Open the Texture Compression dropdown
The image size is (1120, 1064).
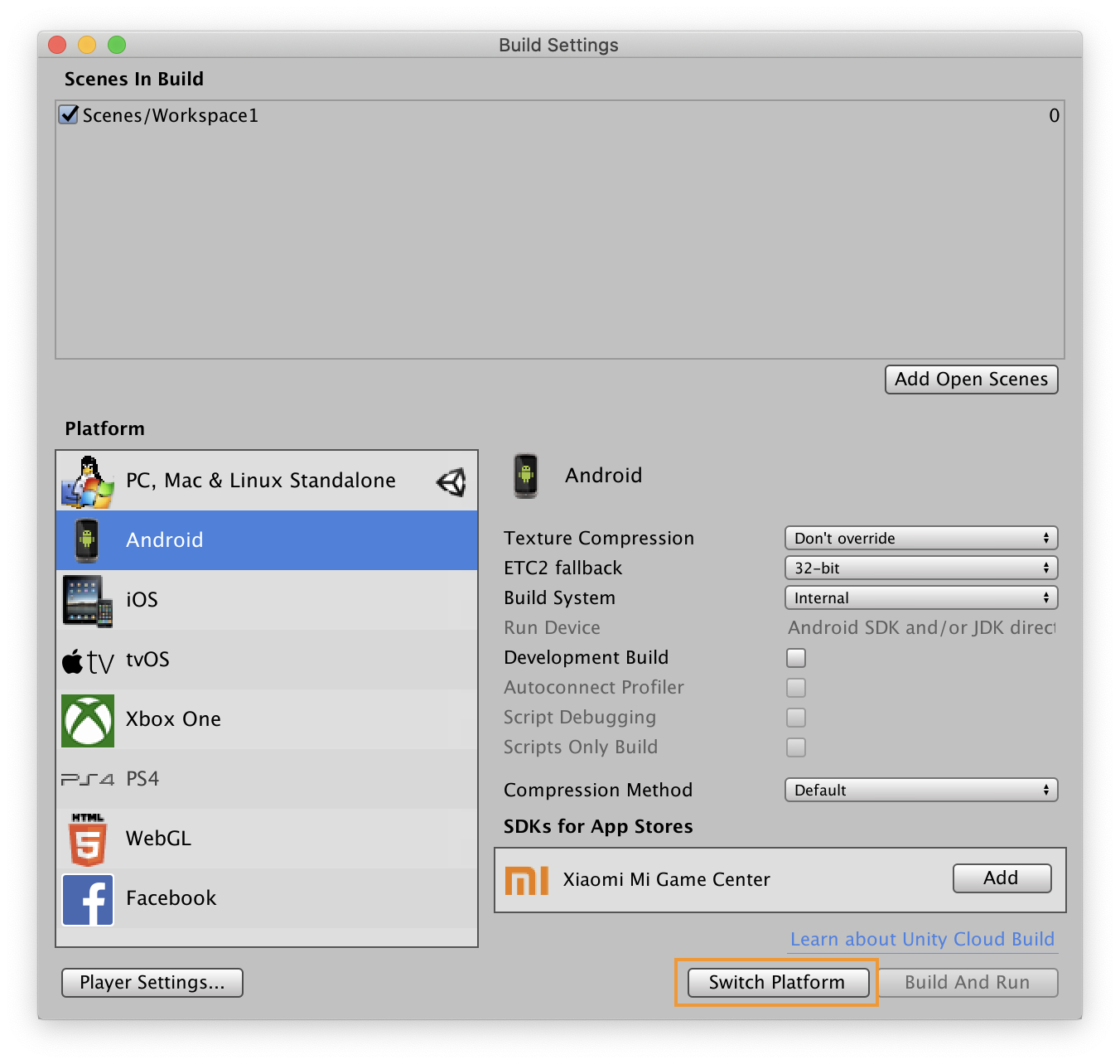(x=921, y=539)
